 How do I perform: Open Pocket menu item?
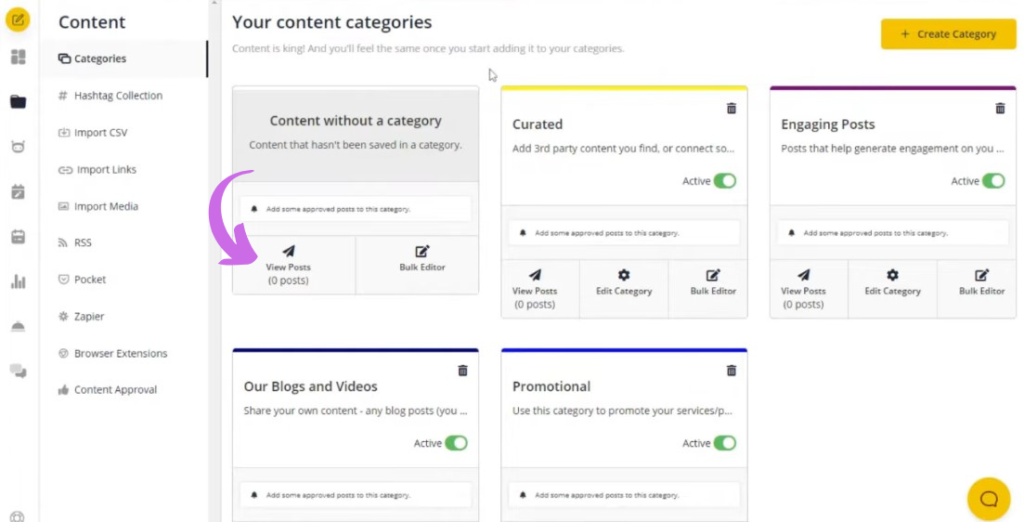pyautogui.click(x=82, y=280)
